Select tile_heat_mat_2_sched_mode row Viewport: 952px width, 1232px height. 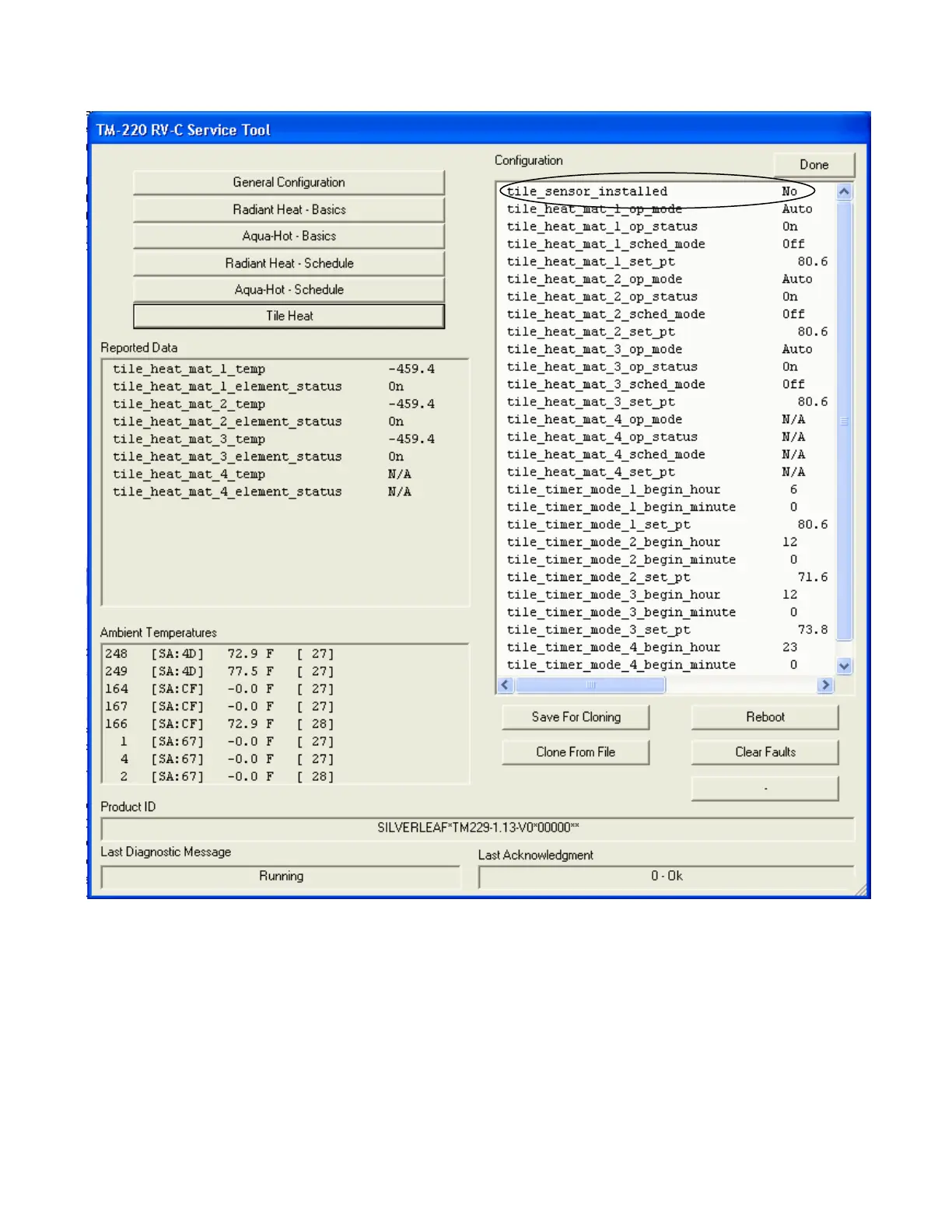coord(666,314)
